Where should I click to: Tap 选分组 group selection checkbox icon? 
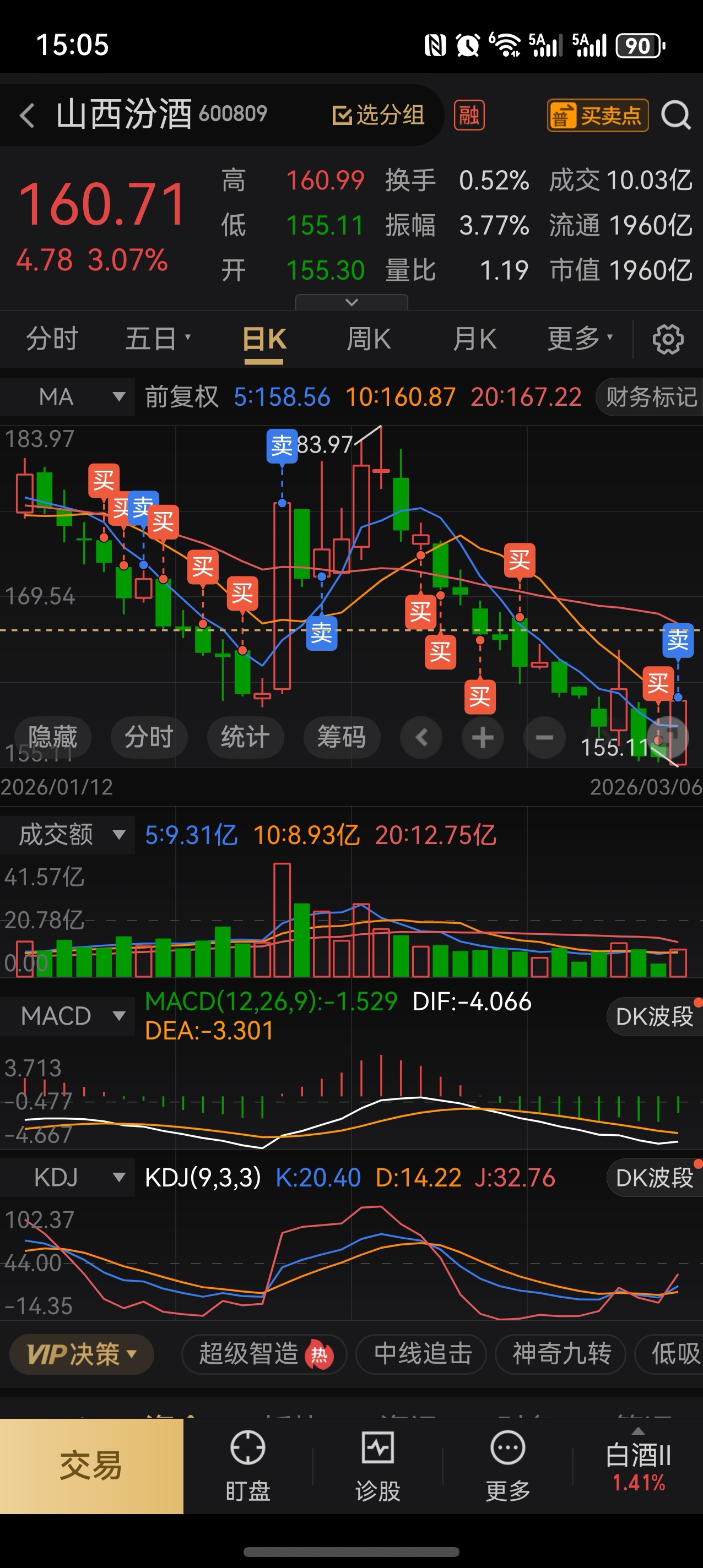coord(342,115)
